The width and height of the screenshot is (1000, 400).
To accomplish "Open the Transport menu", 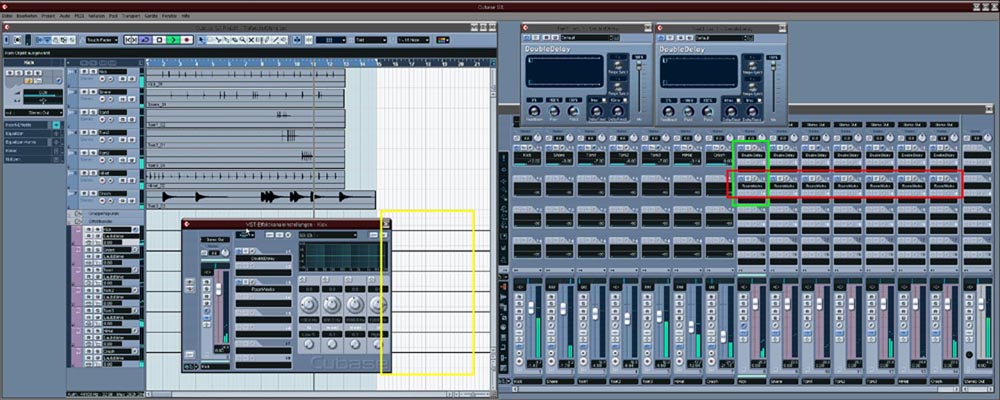I will pyautogui.click(x=131, y=16).
